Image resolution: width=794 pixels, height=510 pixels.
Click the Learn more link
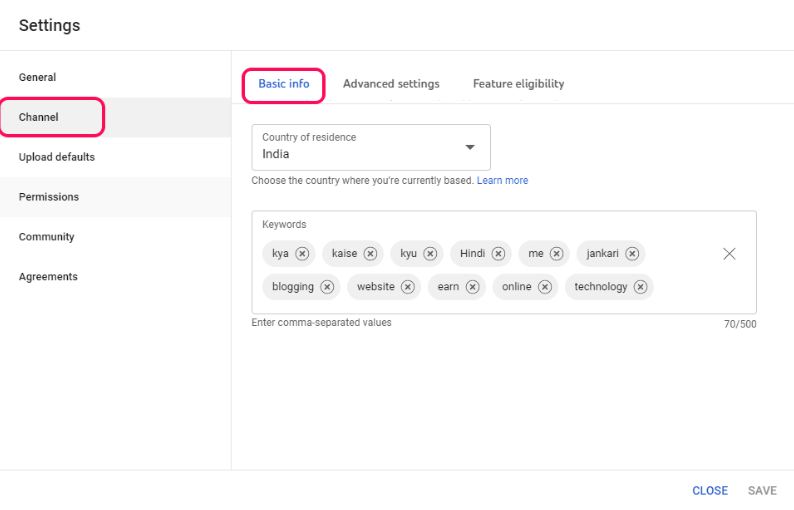[502, 181]
